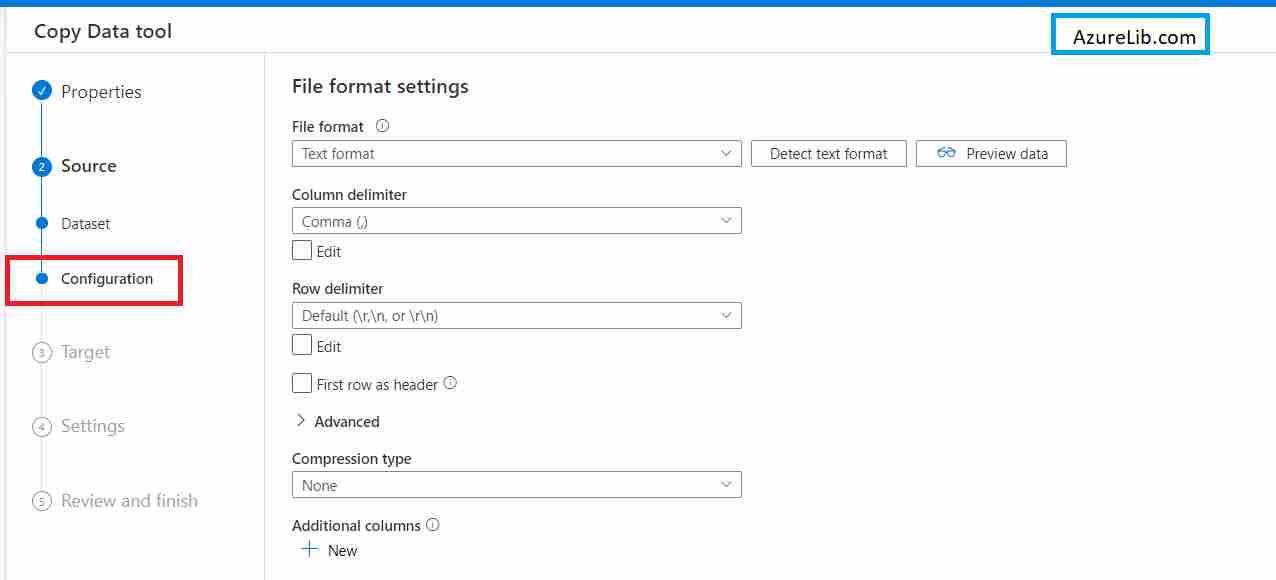Image resolution: width=1276 pixels, height=580 pixels.
Task: Open the File format dropdown
Action: [x=517, y=153]
